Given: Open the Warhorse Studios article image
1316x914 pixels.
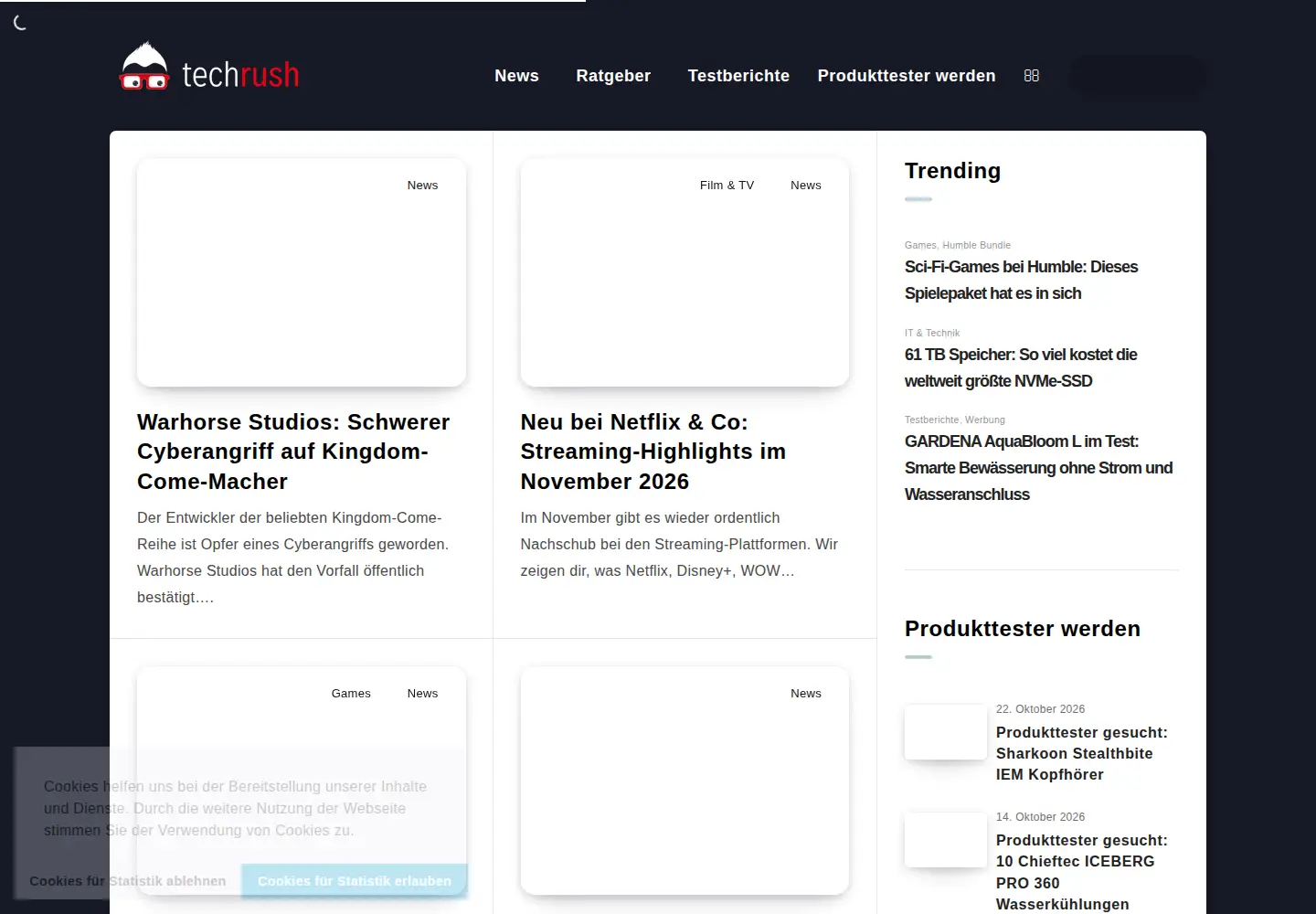Looking at the screenshot, I should coord(302,272).
